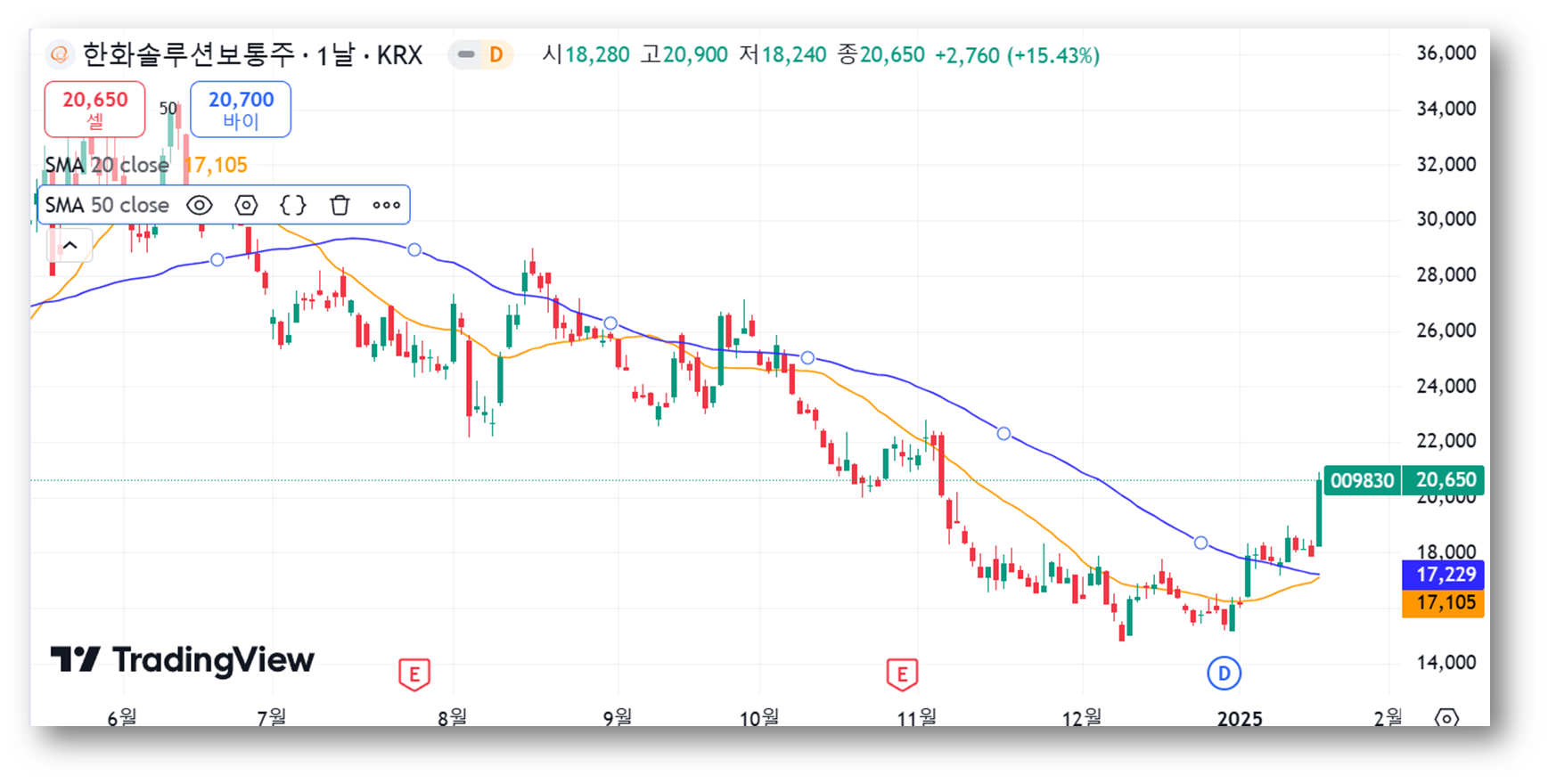The height and width of the screenshot is (784, 1548).
Task: Click the 36,000 price axis label
Action: tap(1446, 53)
